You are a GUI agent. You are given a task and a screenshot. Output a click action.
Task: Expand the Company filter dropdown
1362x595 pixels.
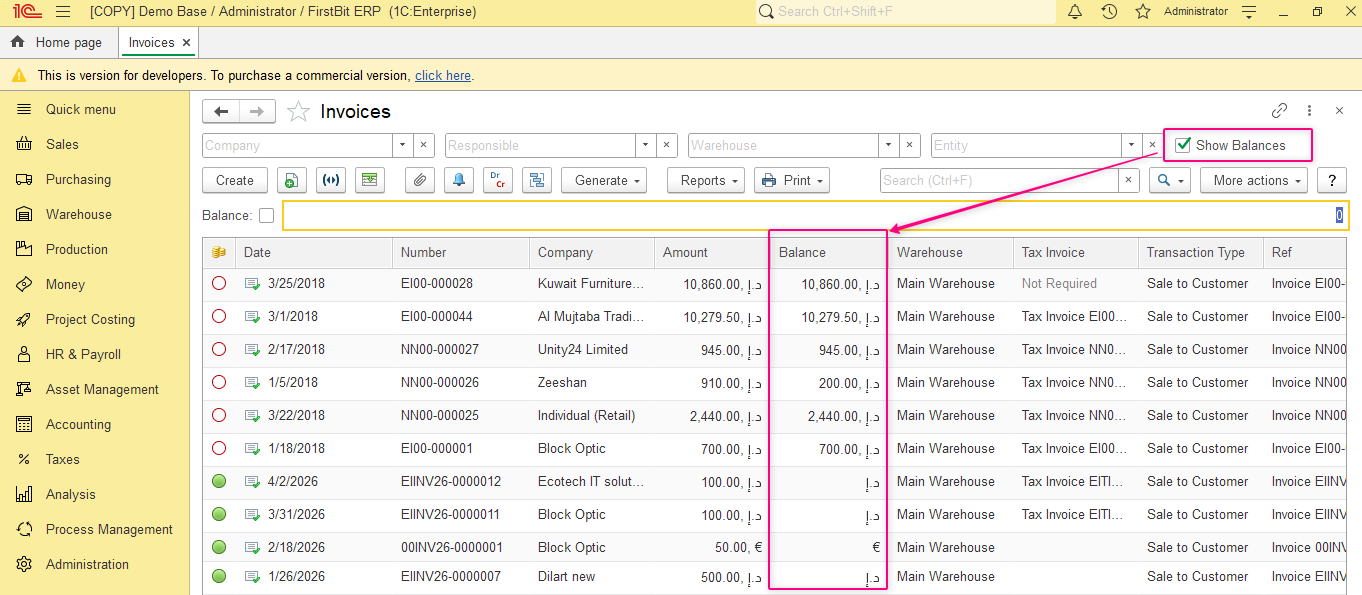(x=402, y=145)
